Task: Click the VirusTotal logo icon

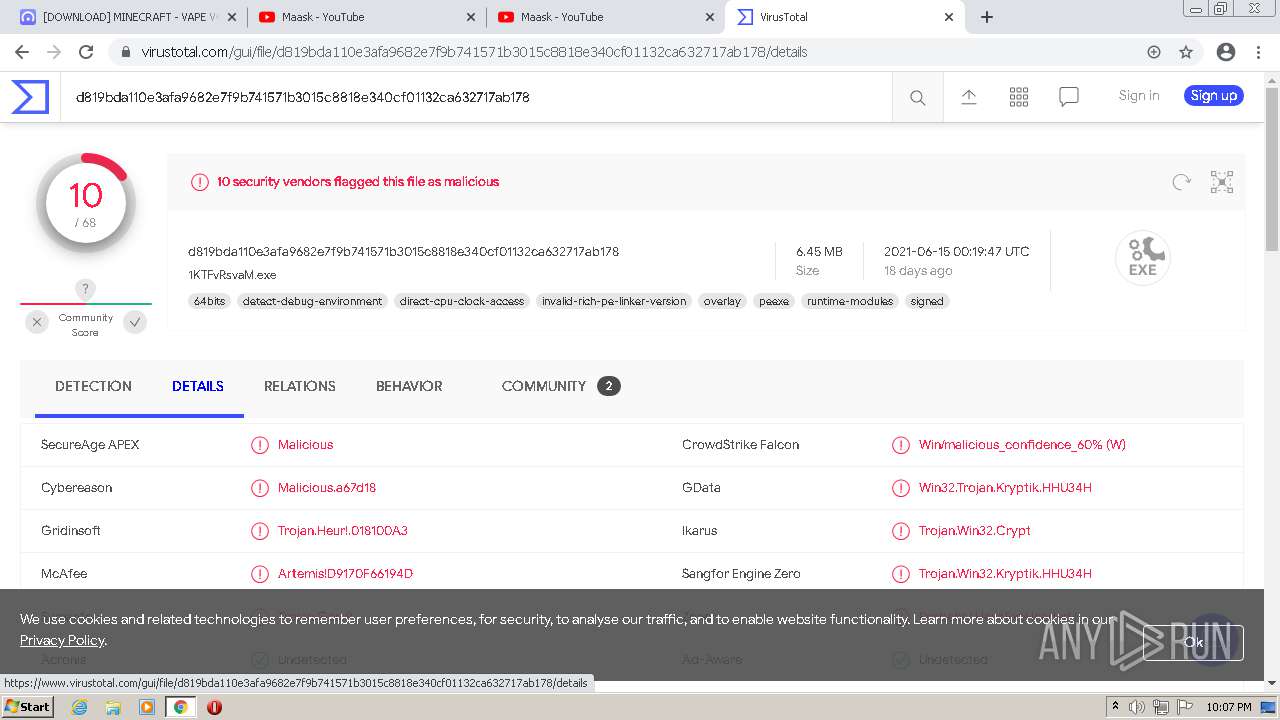Action: click(x=30, y=97)
